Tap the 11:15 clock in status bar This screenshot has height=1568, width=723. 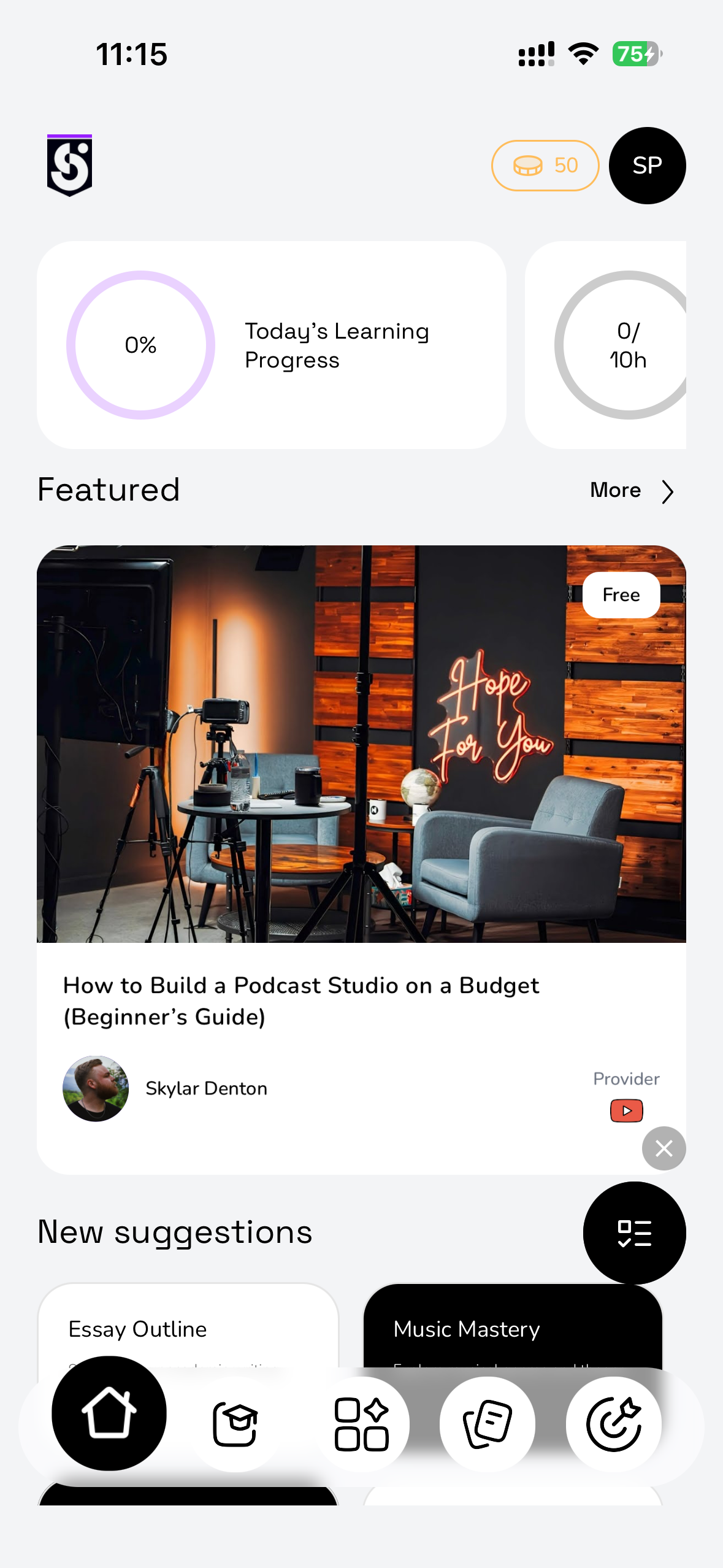coord(132,54)
